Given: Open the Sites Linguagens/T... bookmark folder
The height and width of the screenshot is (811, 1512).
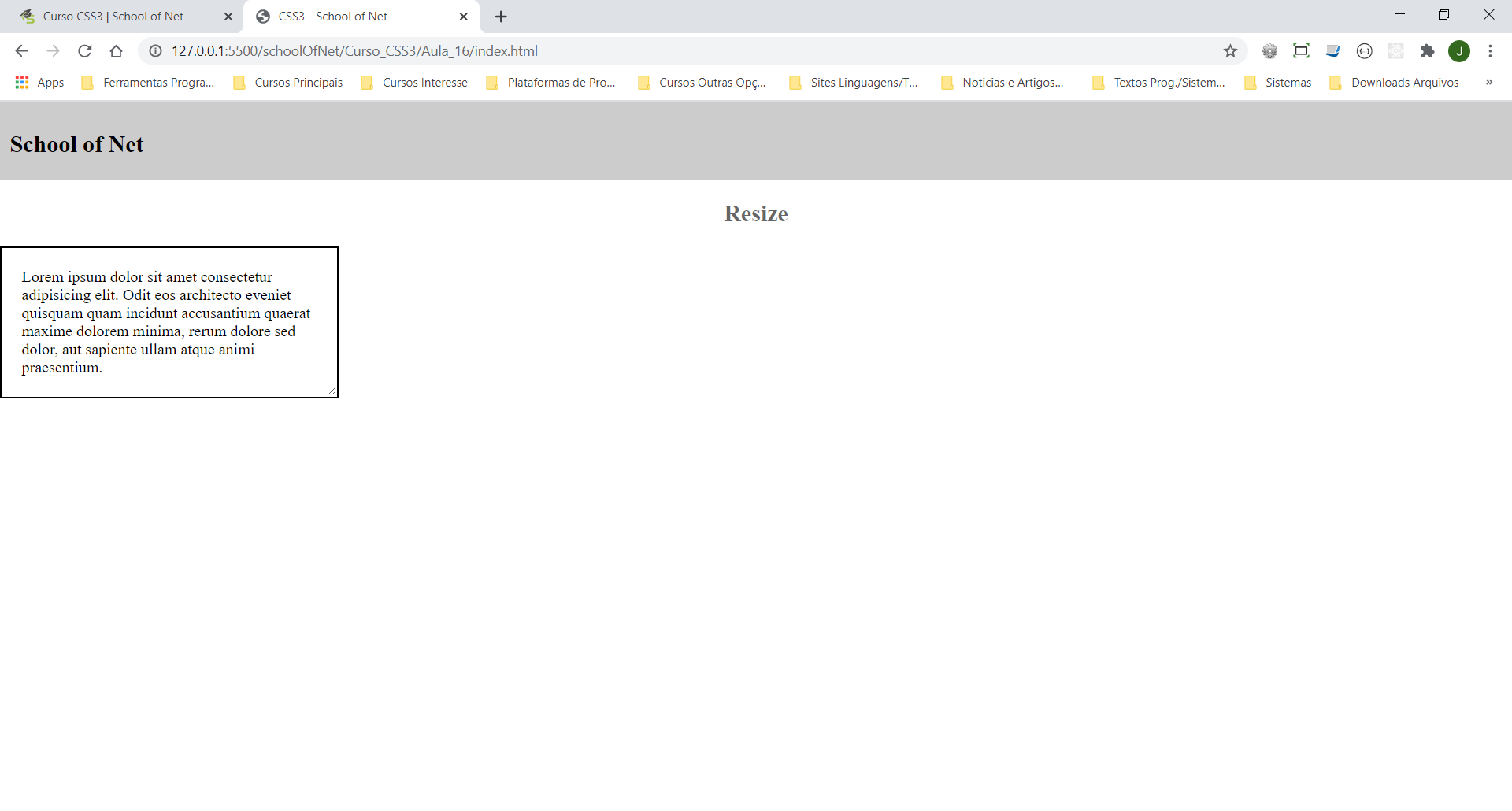Looking at the screenshot, I should point(854,83).
